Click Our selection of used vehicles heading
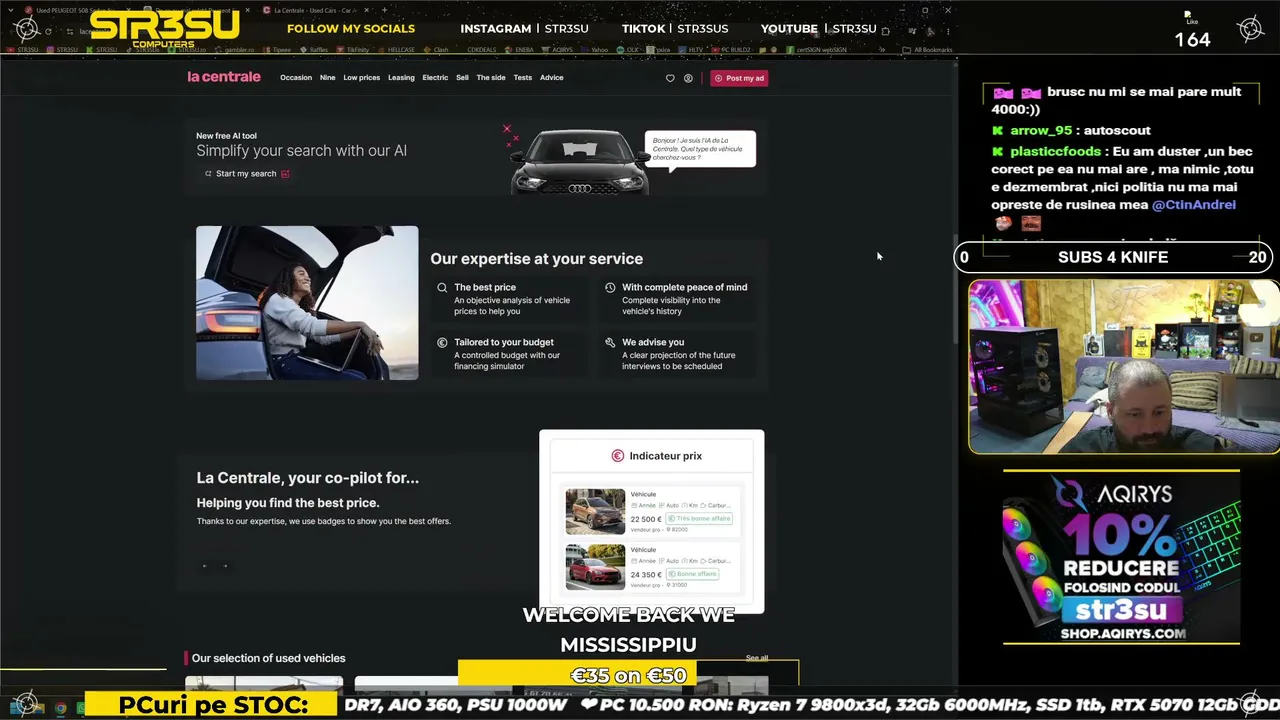The height and width of the screenshot is (720, 1280). pos(268,658)
